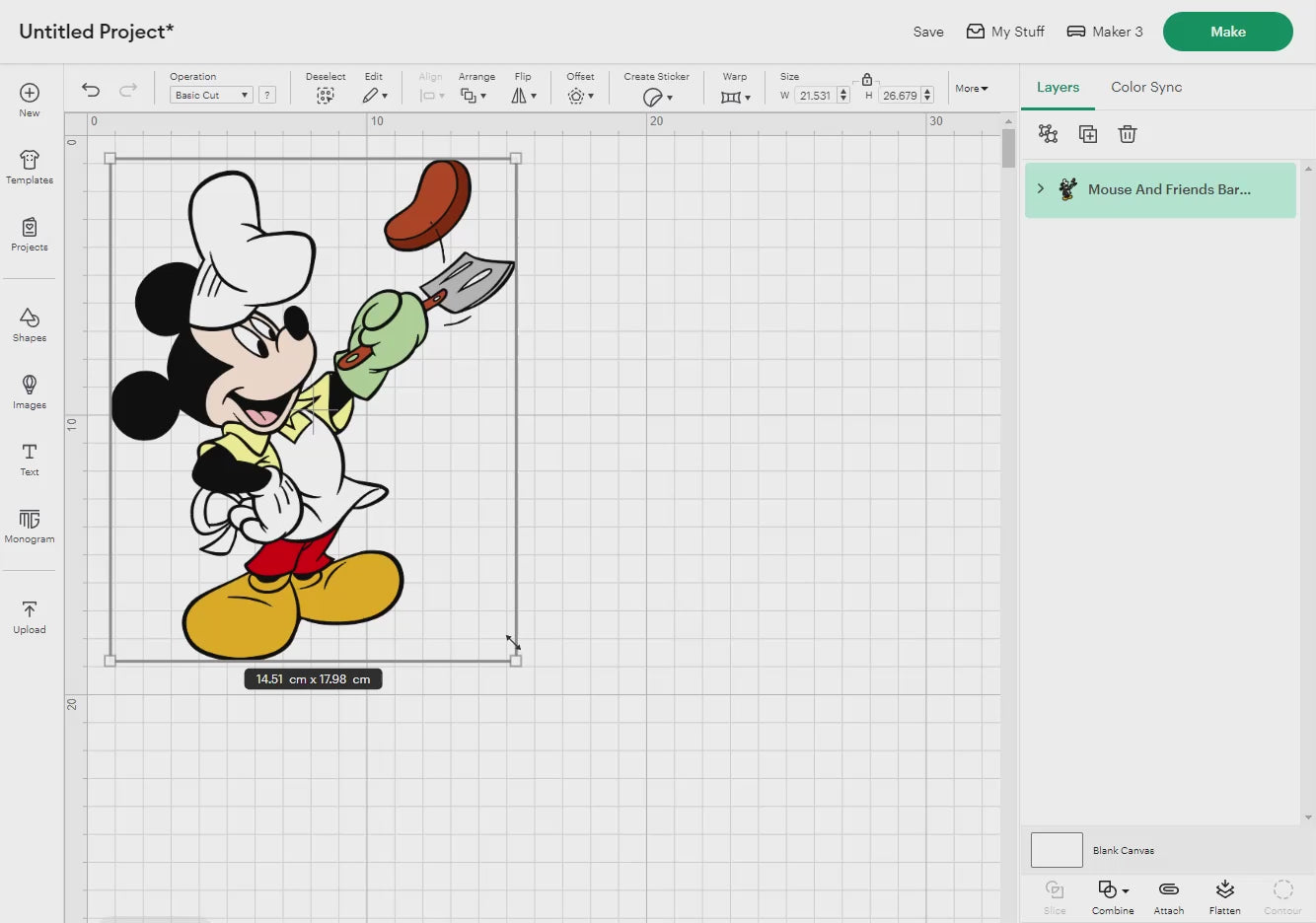
Task: Open the Operation Basic Cut dropdown
Action: coord(211,95)
